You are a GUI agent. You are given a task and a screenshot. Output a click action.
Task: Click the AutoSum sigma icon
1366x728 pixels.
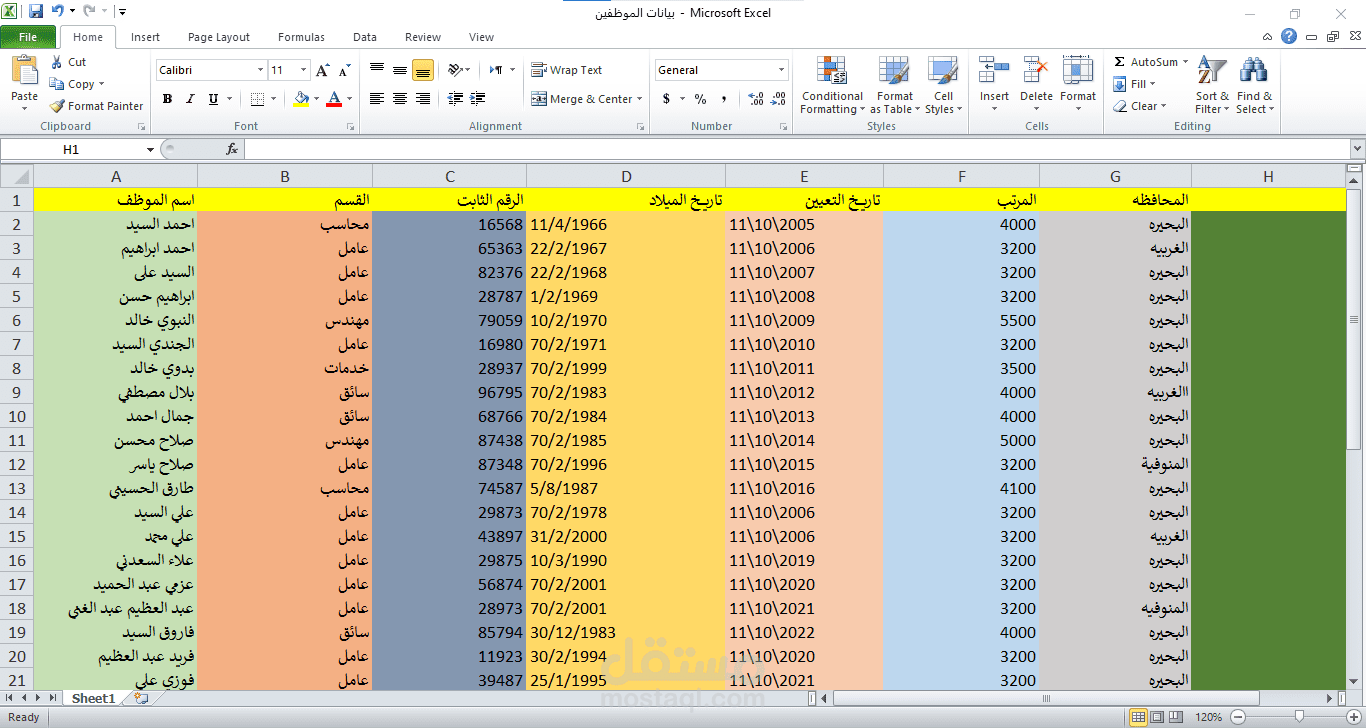[x=1120, y=62]
